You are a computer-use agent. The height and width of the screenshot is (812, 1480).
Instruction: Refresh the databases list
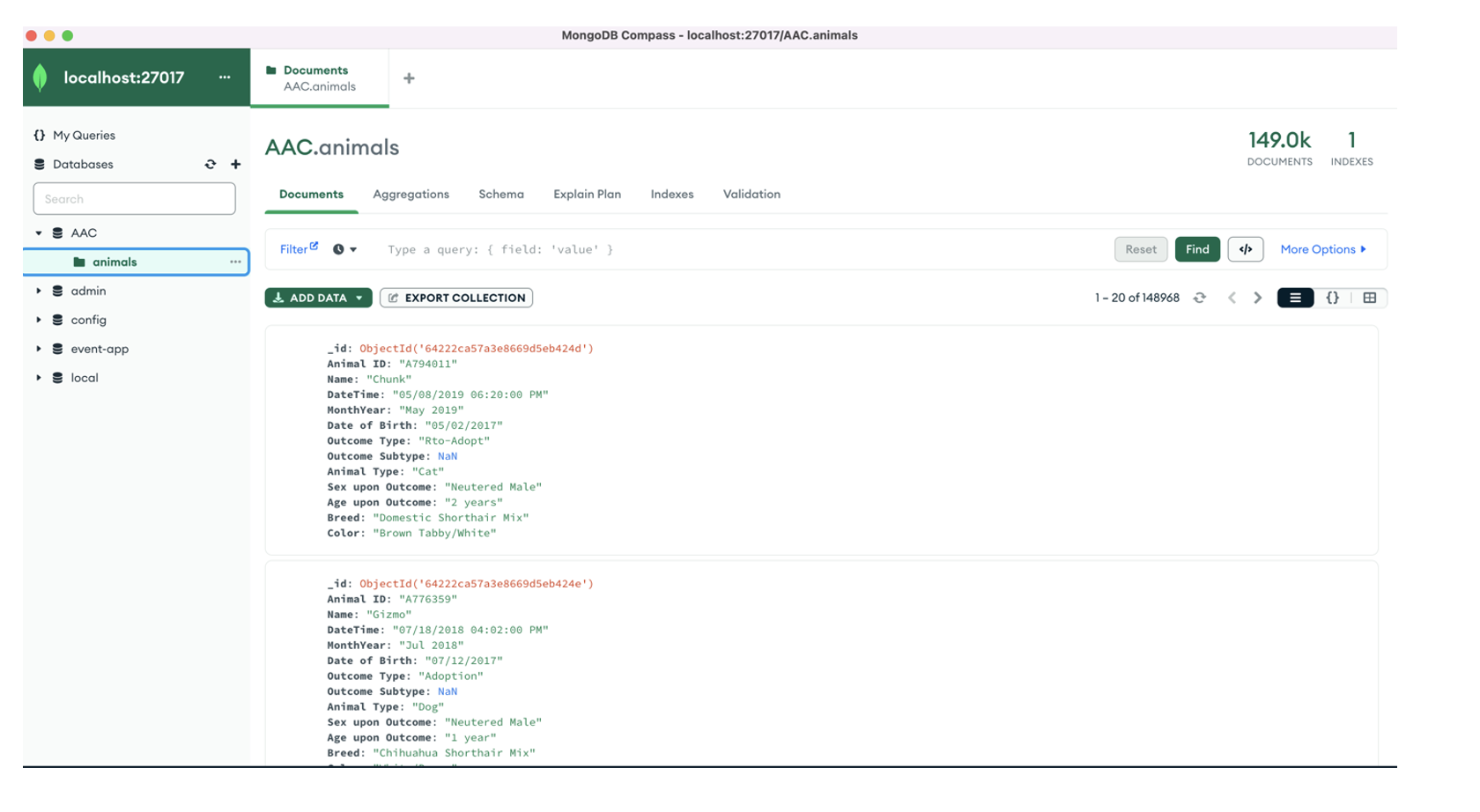click(x=211, y=165)
